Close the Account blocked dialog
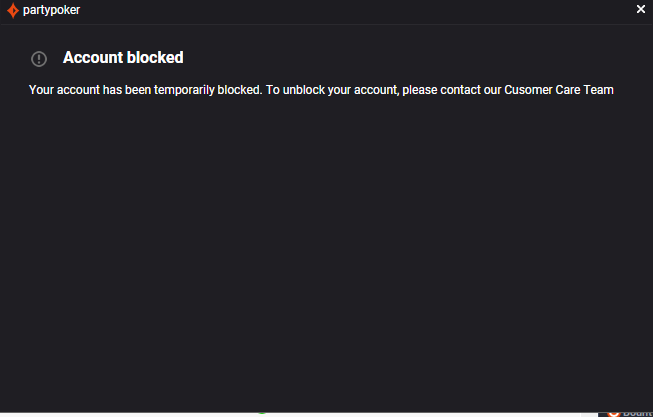The height and width of the screenshot is (417, 653). click(641, 9)
